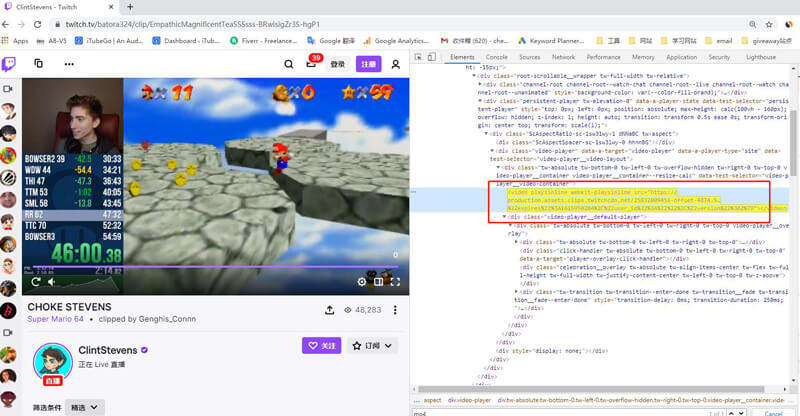Open the Twitch three-dots more menu
The height and width of the screenshot is (416, 800).
click(69, 64)
